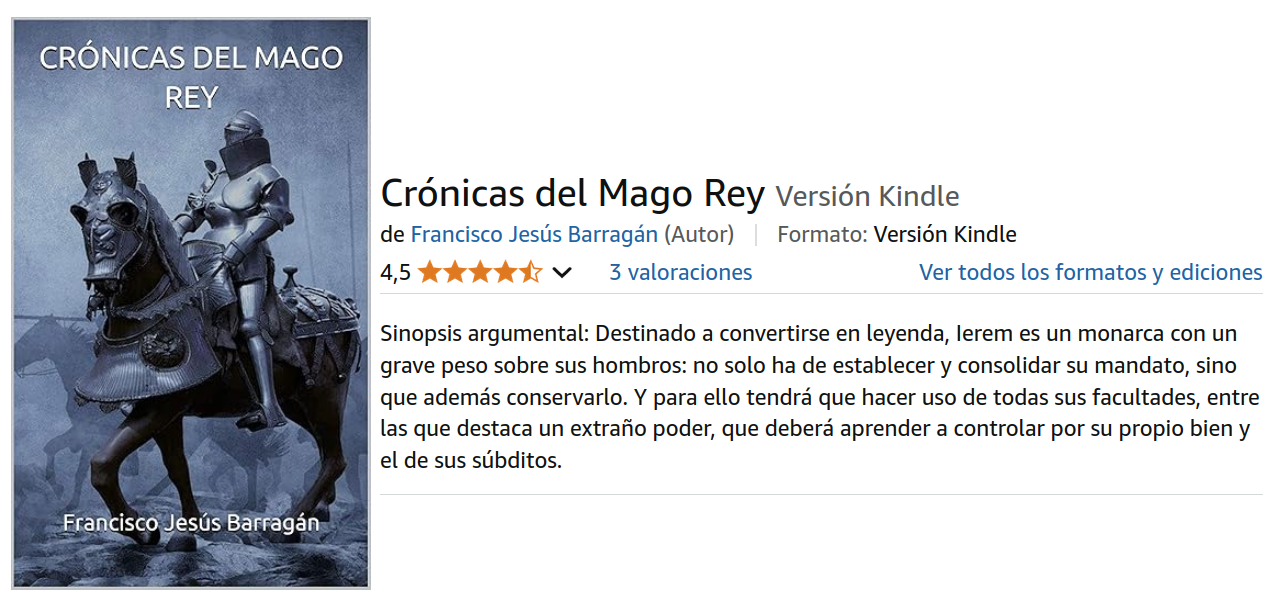Click Ver todos los formatos y ediciones

tap(1091, 272)
